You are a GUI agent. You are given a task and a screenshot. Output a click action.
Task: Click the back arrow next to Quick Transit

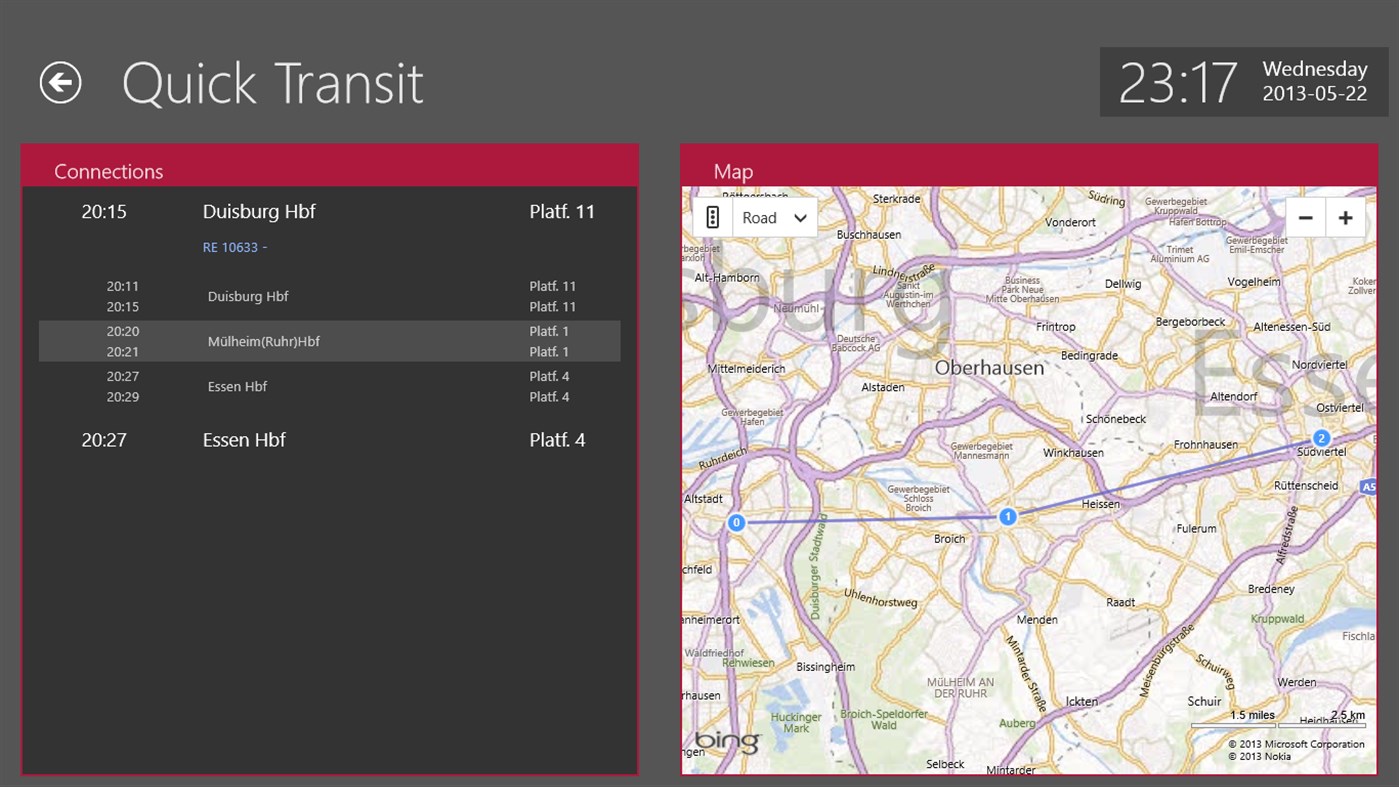(x=60, y=82)
